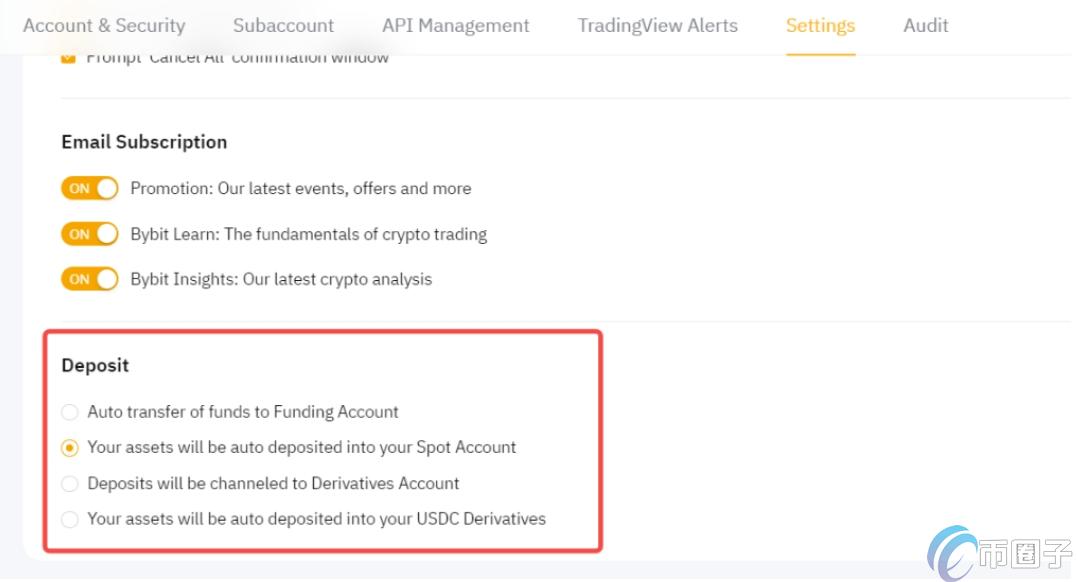The image size is (1077, 582).
Task: Toggle the Bybit Insights subscription switch
Action: point(90,279)
